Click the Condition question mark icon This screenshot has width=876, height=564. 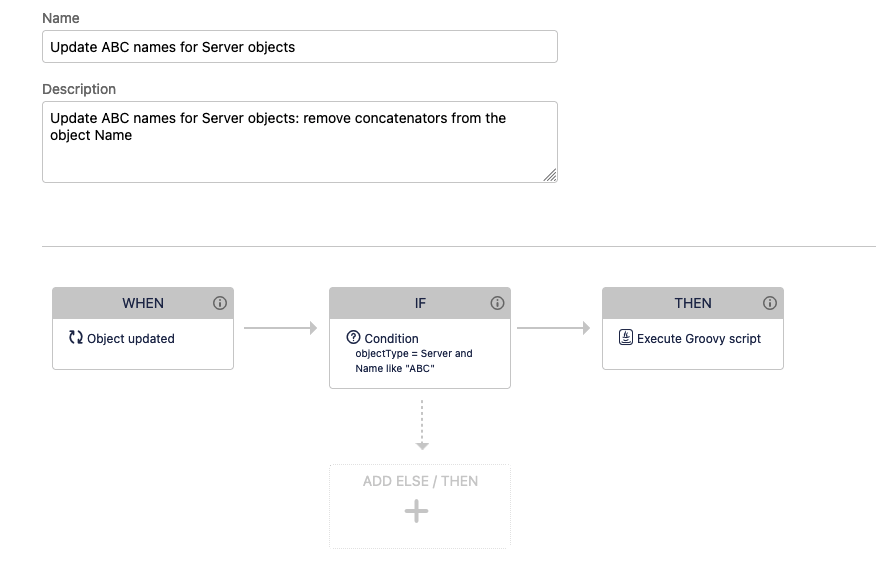click(353, 337)
